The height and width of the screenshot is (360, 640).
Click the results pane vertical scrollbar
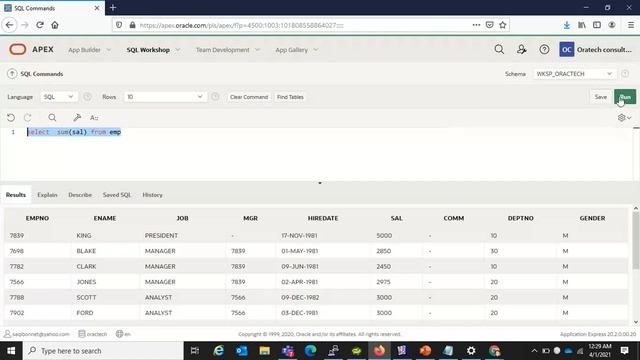(636, 240)
